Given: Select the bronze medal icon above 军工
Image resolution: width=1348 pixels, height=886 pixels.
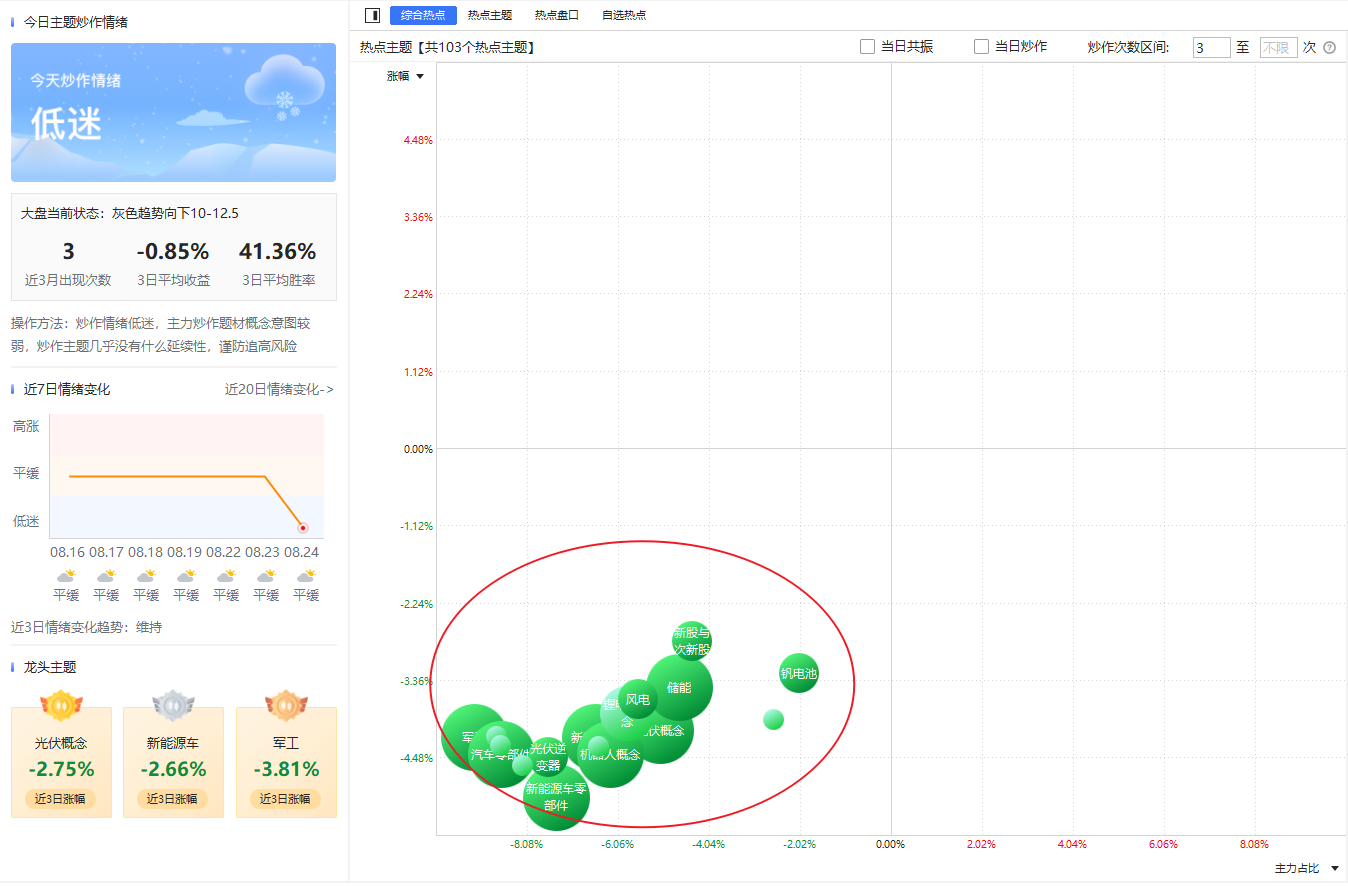Looking at the screenshot, I should click(x=286, y=705).
